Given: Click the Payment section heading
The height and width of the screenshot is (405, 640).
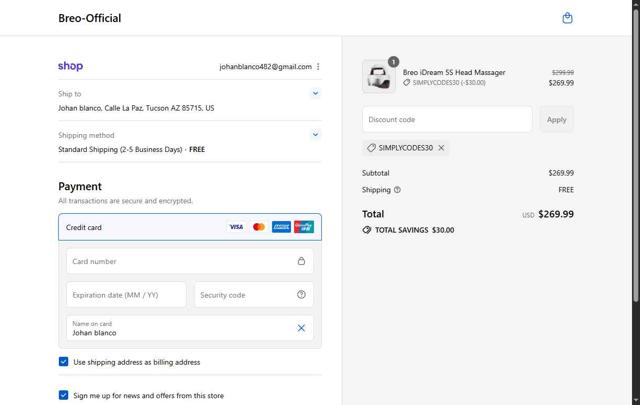Looking at the screenshot, I should 80,187.
